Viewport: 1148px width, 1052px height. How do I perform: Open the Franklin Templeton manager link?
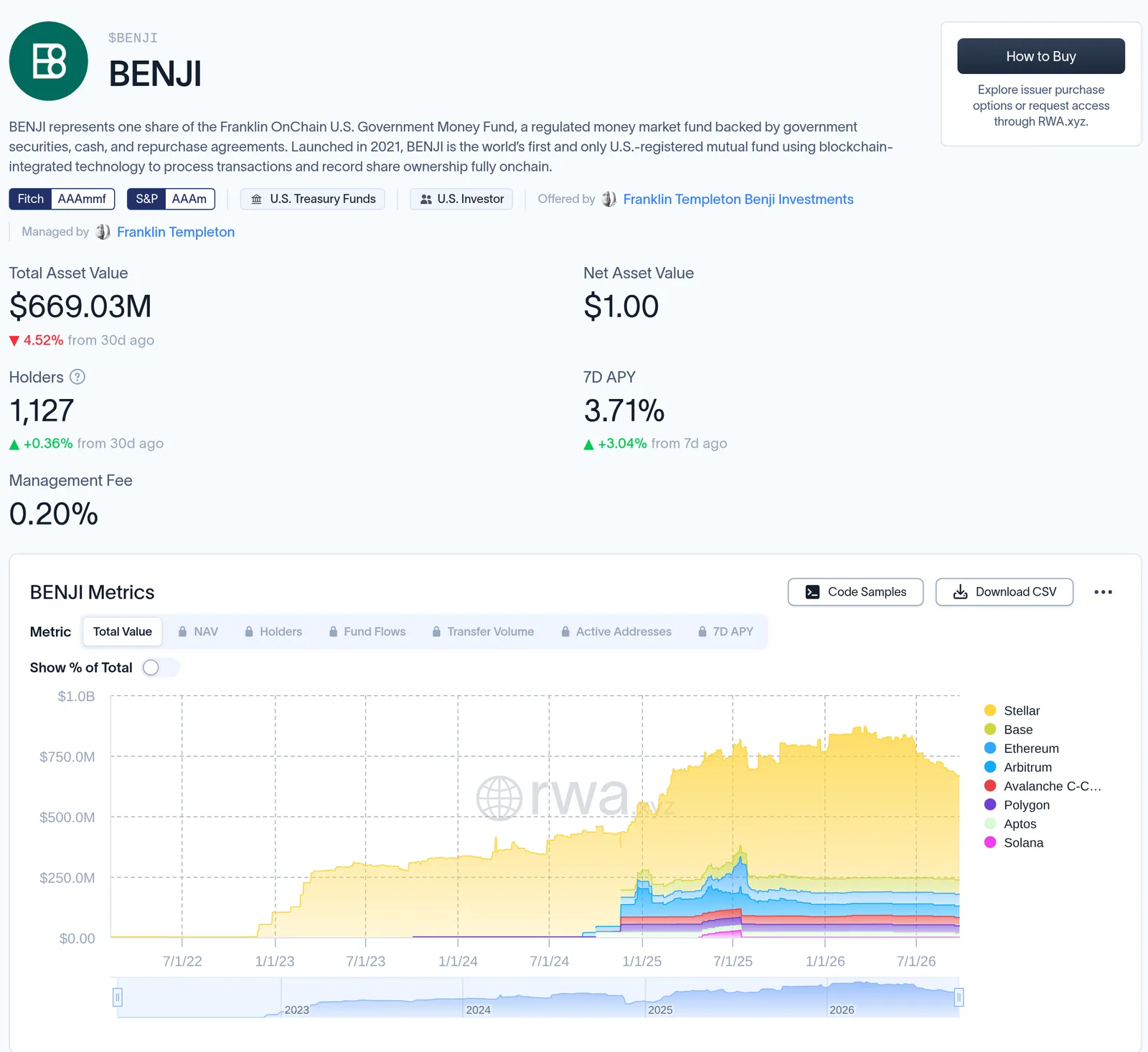tap(176, 232)
